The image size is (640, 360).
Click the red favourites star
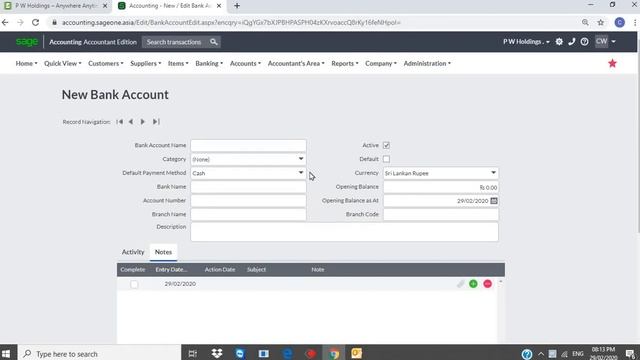[612, 63]
